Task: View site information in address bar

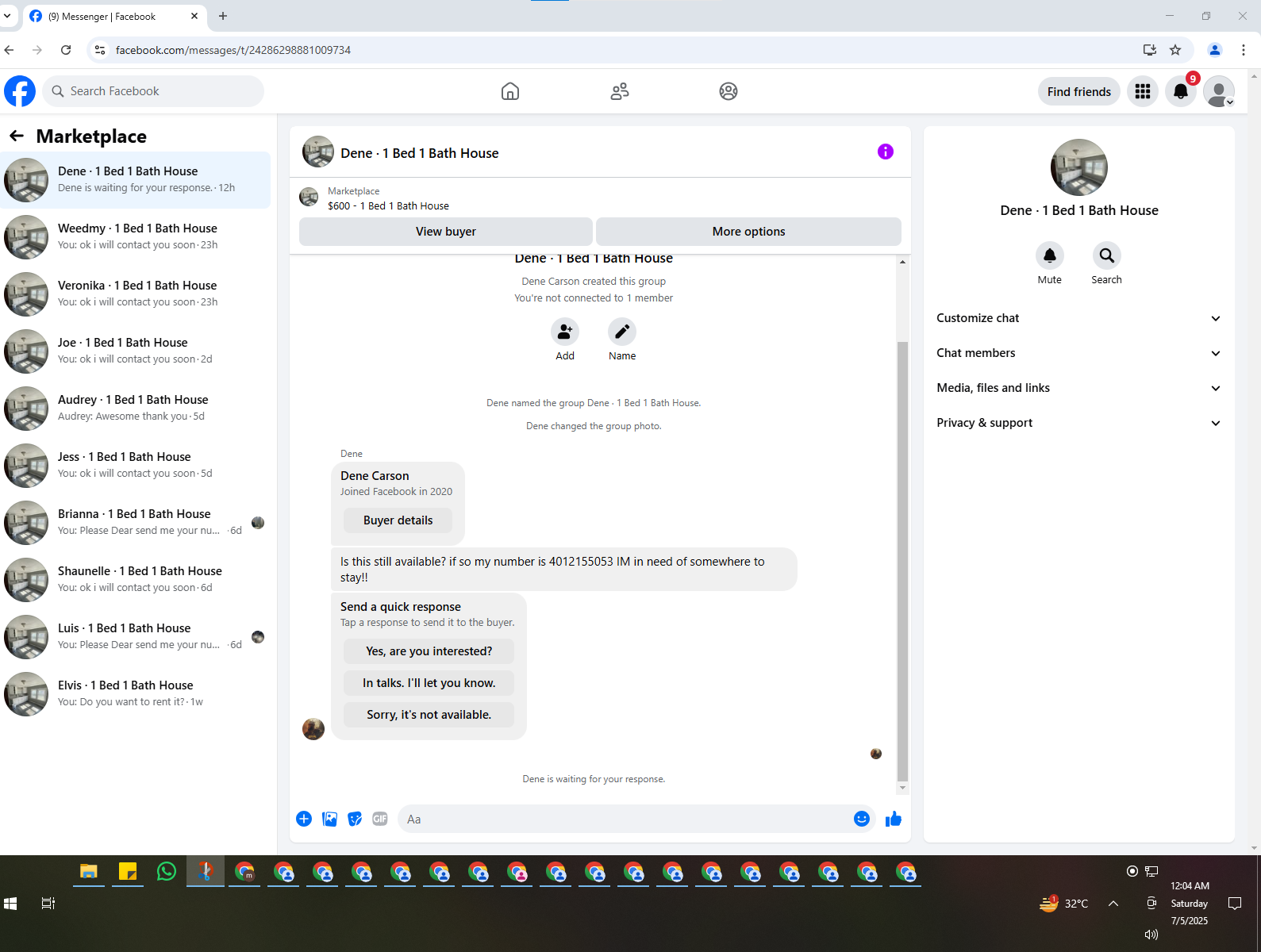Action: pyautogui.click(x=99, y=50)
